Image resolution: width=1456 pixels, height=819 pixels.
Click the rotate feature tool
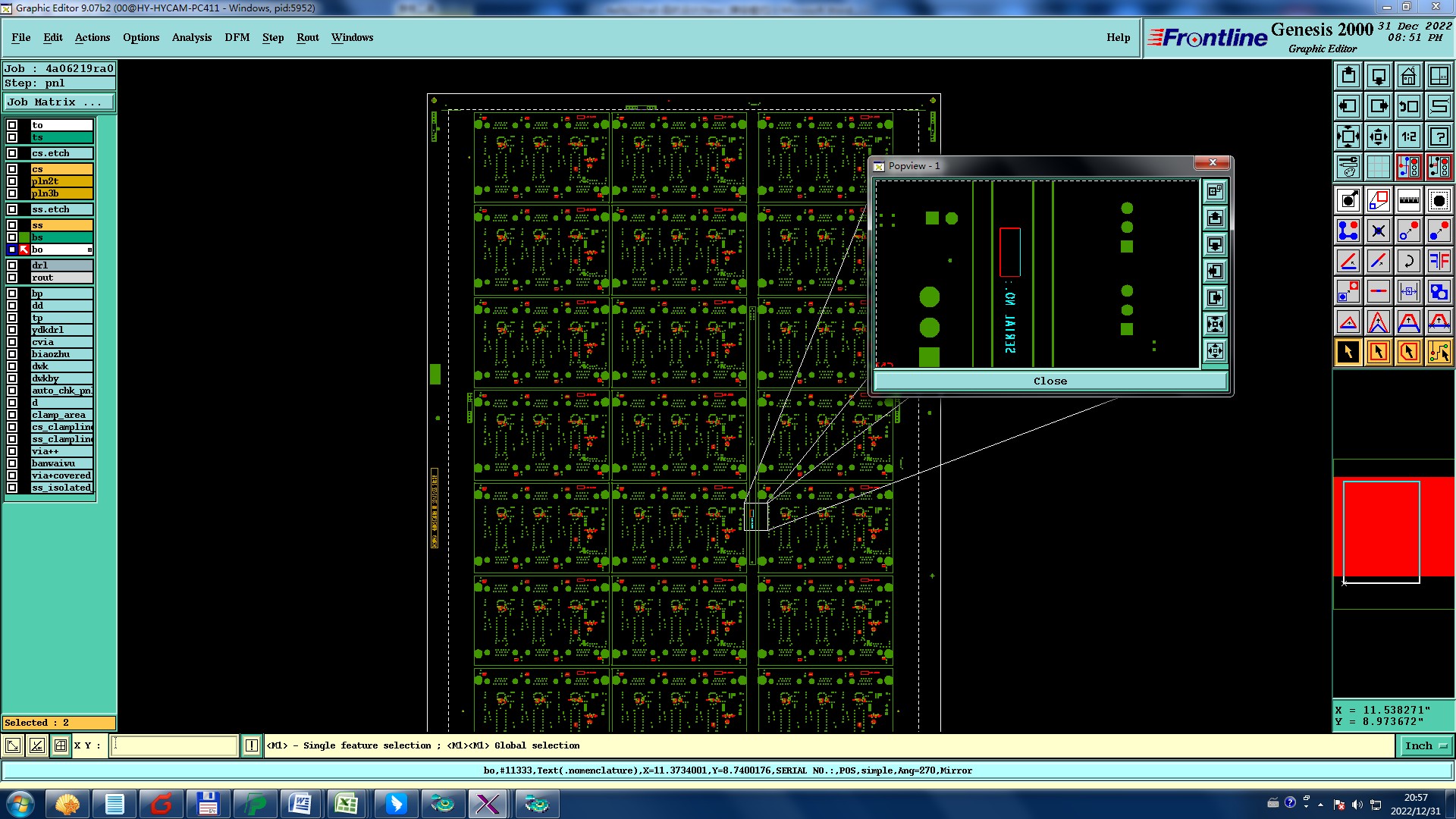click(x=1408, y=261)
